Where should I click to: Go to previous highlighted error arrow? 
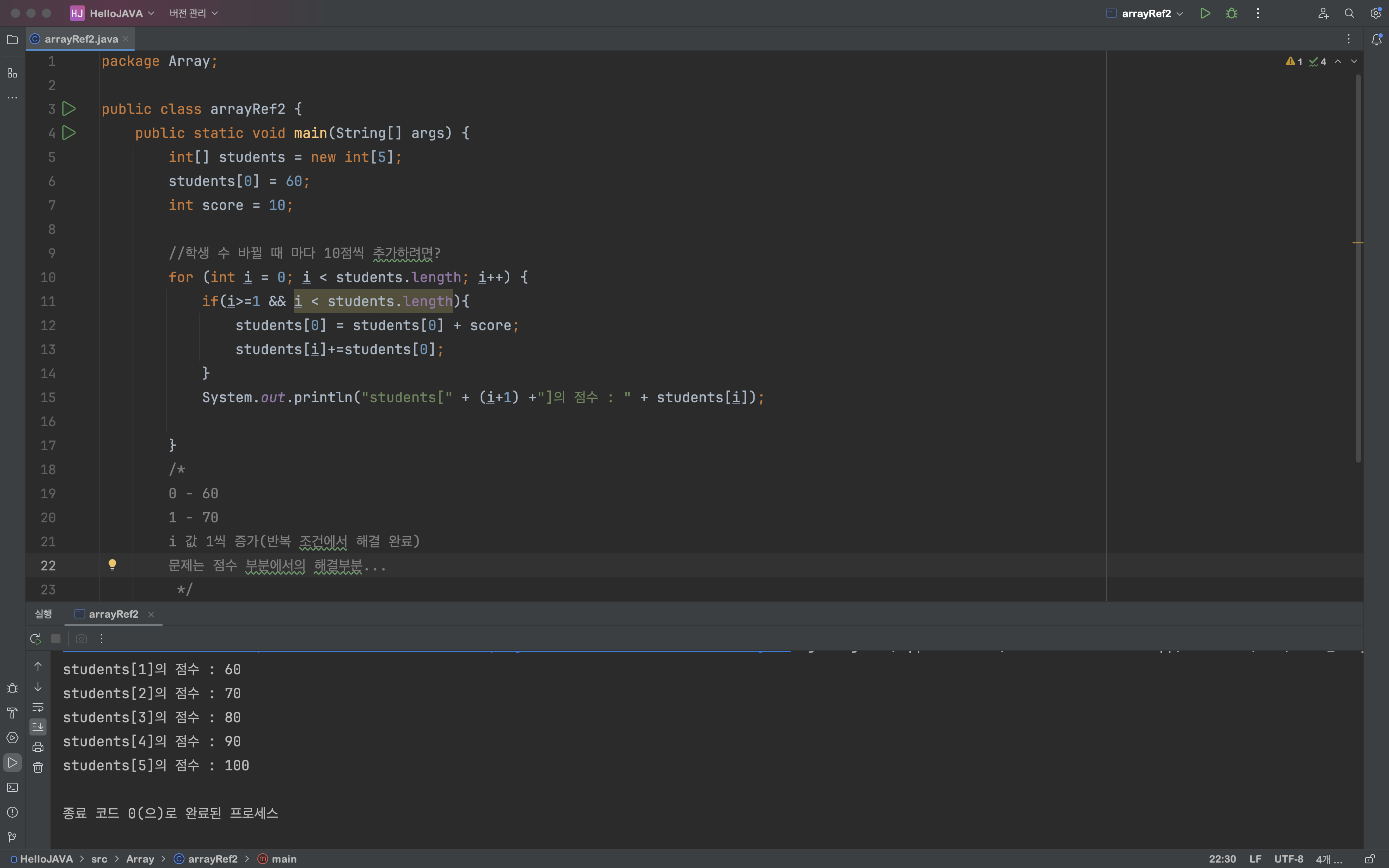(x=1338, y=61)
